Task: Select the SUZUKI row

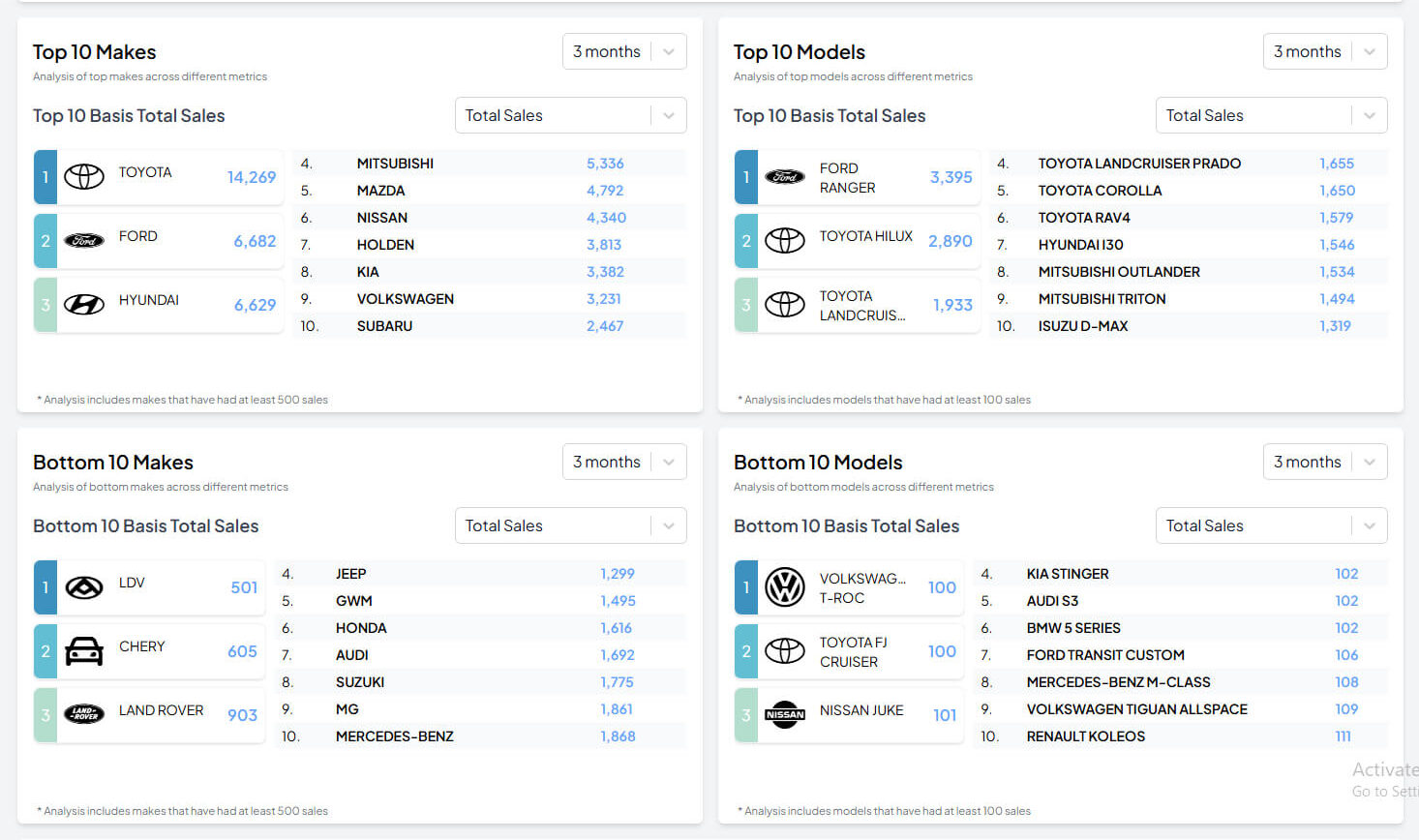Action: click(x=480, y=682)
